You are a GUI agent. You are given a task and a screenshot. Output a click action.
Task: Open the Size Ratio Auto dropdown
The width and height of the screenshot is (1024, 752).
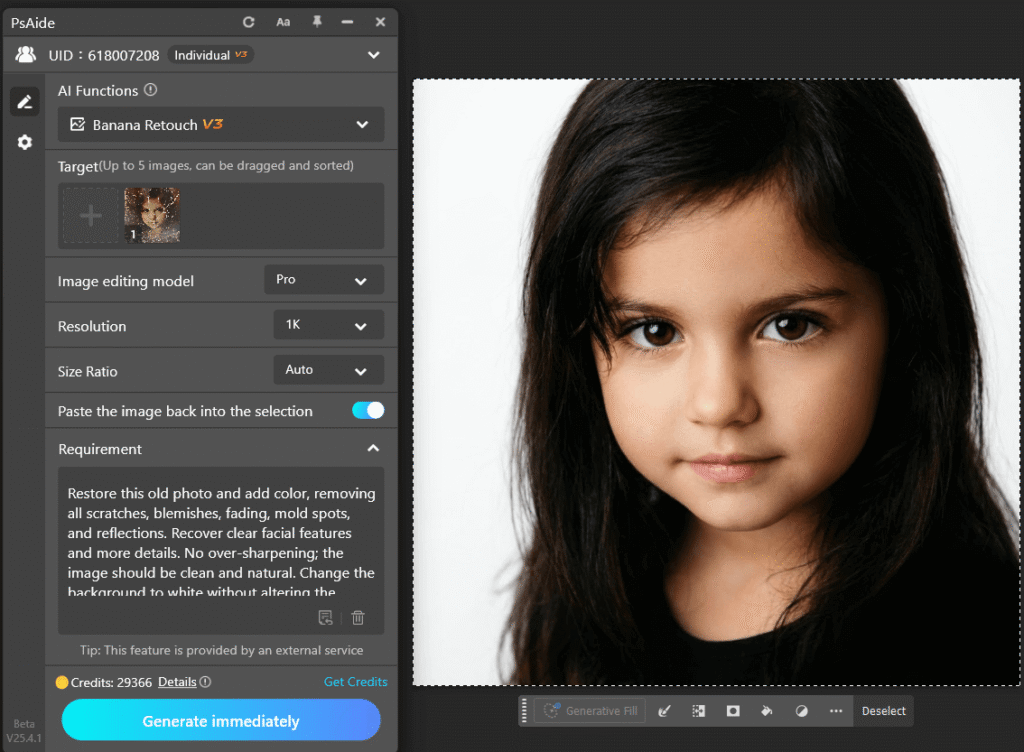[x=328, y=370]
